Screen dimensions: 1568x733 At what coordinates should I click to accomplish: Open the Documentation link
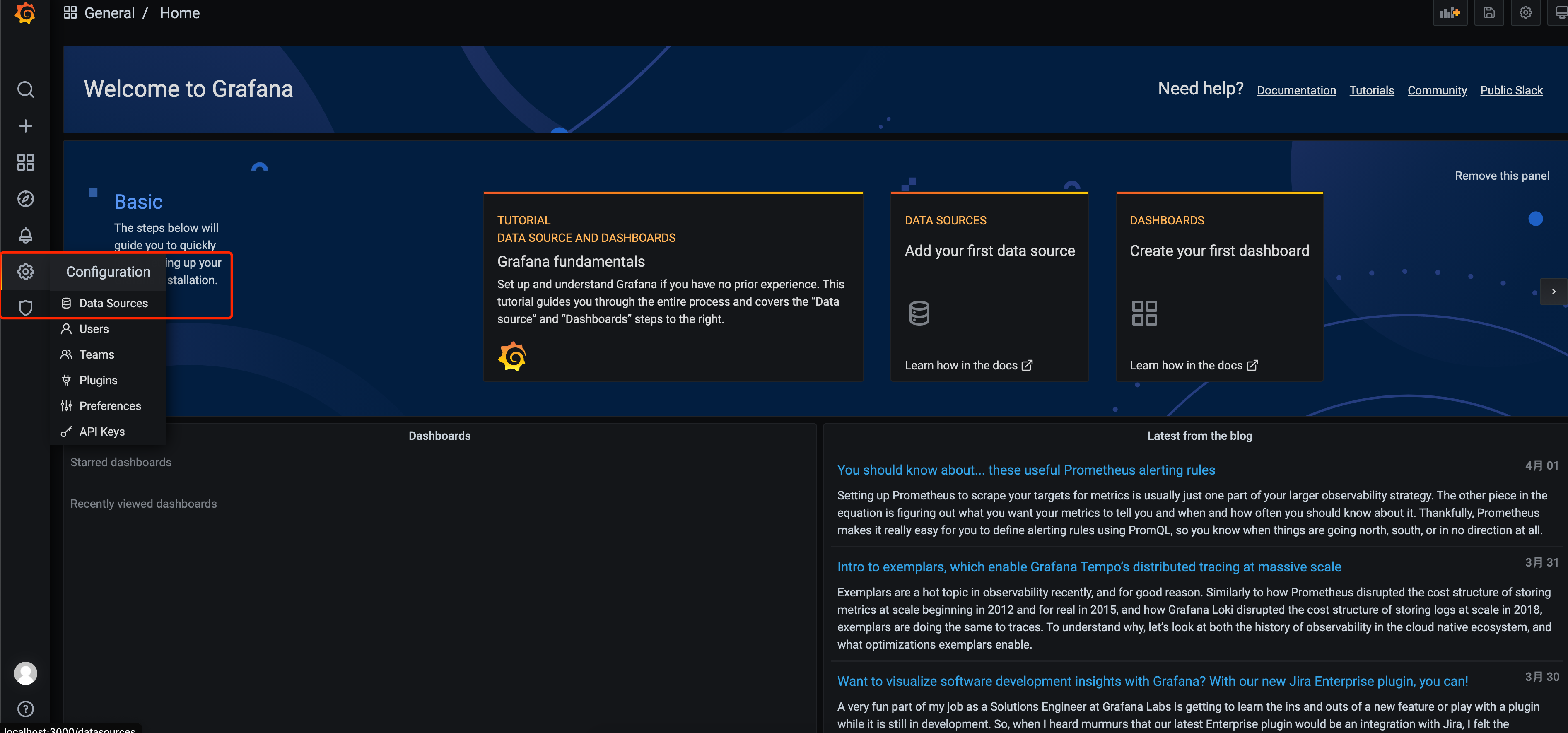[1296, 90]
